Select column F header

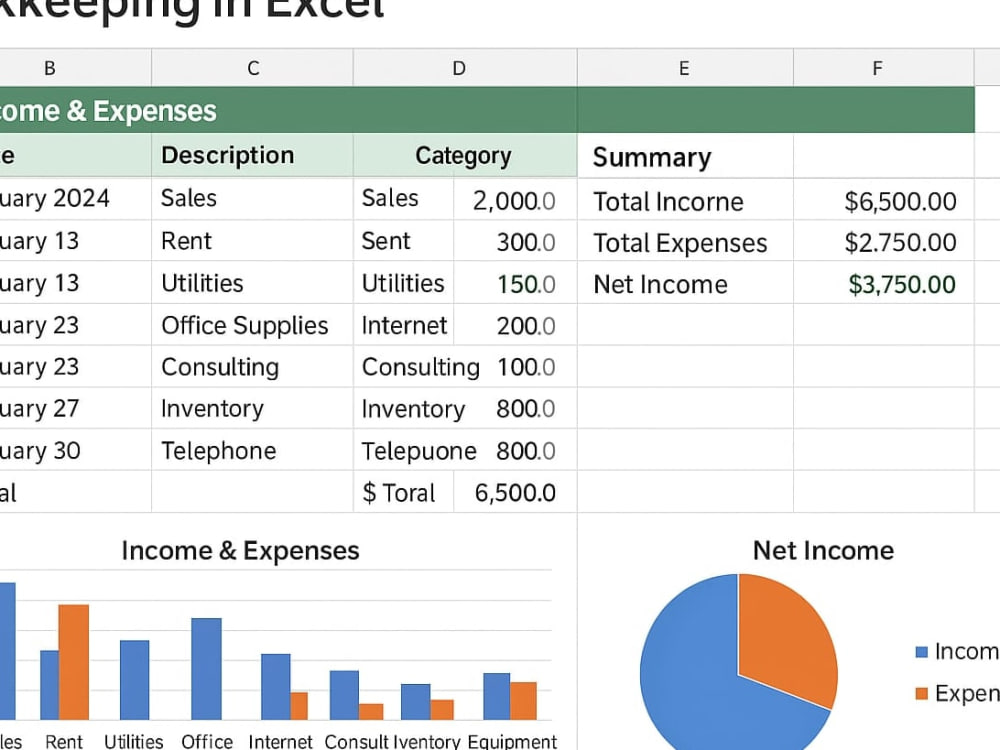883,68
